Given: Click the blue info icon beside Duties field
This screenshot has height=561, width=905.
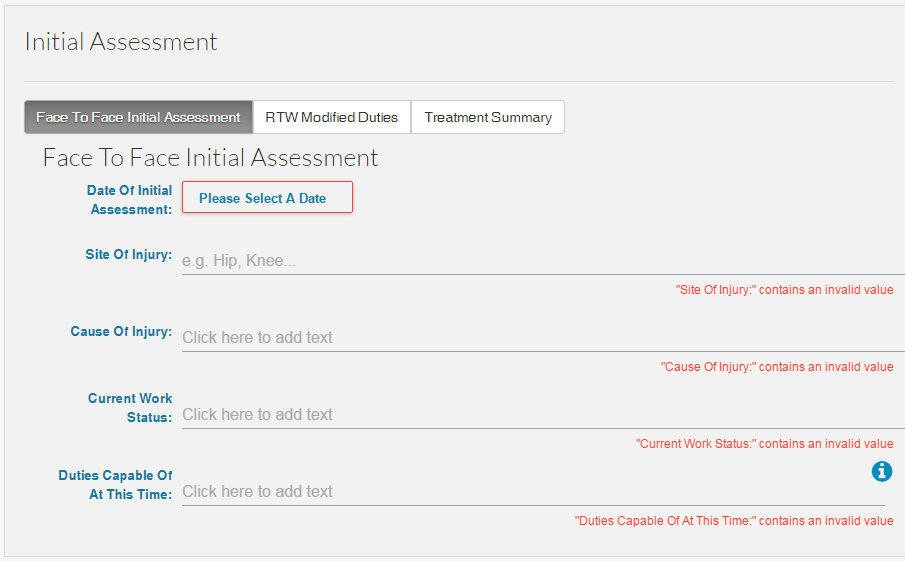Looking at the screenshot, I should 881,472.
